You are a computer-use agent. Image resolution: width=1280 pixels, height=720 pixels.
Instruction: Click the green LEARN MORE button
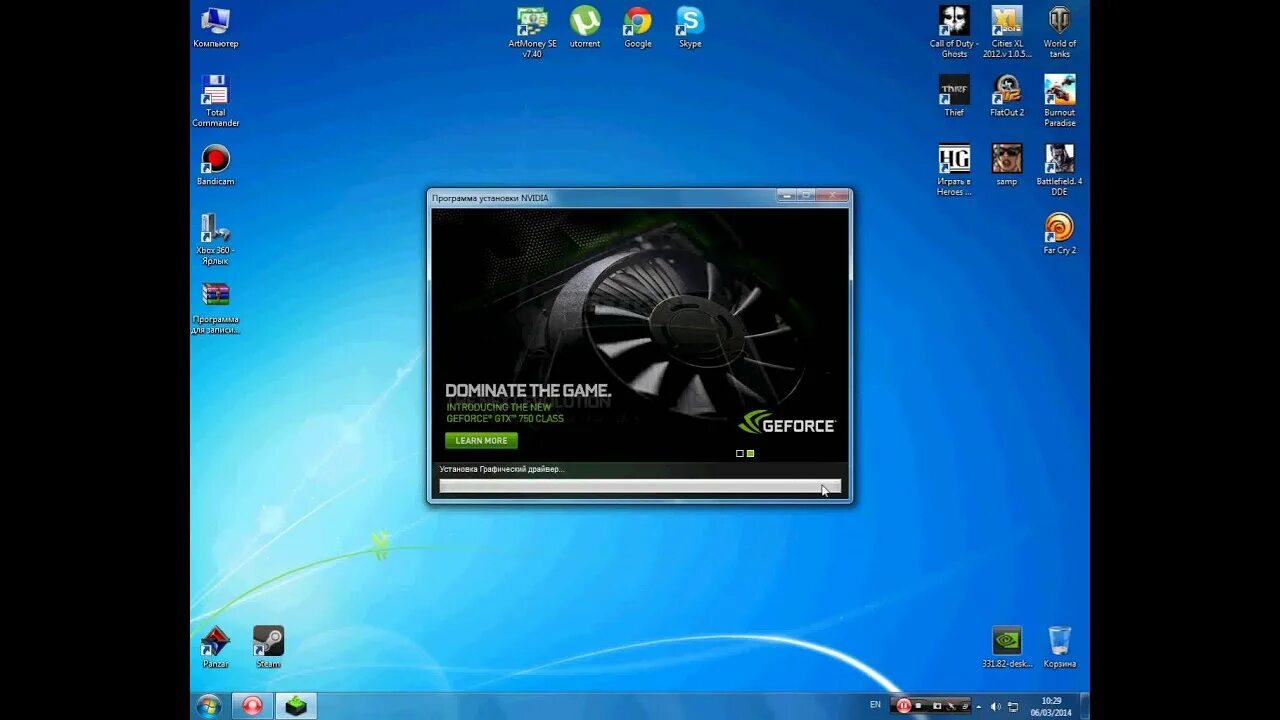(x=481, y=441)
